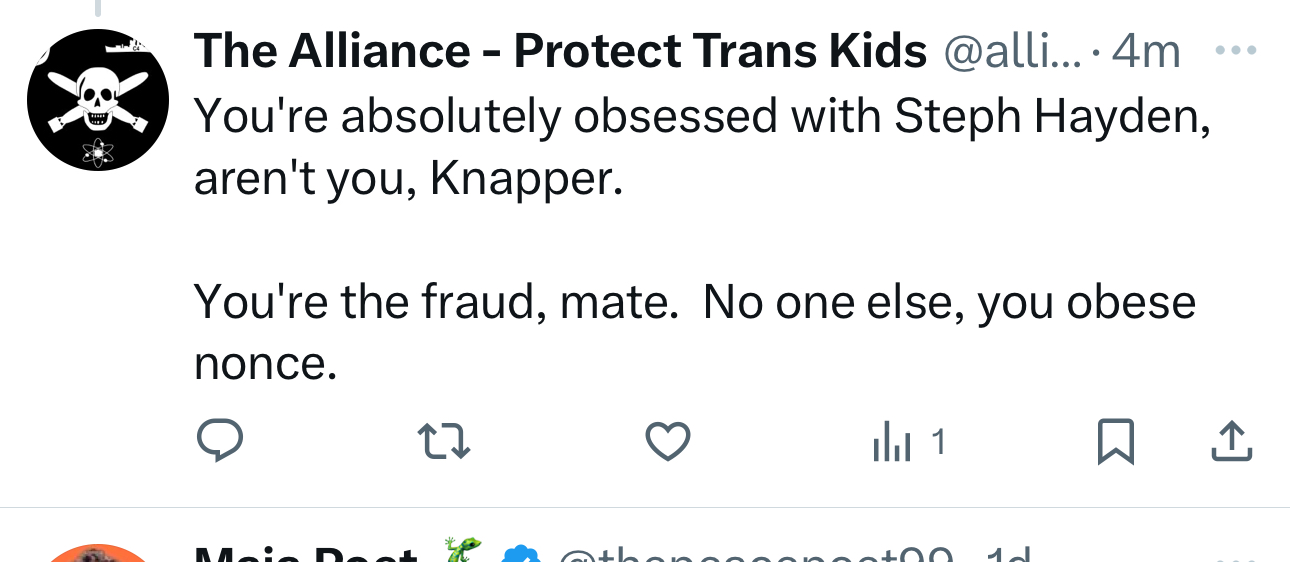Screen dimensions: 1290x562
Task: Open the skull and crossbones profile avatar
Action: pyautogui.click(x=98, y=100)
